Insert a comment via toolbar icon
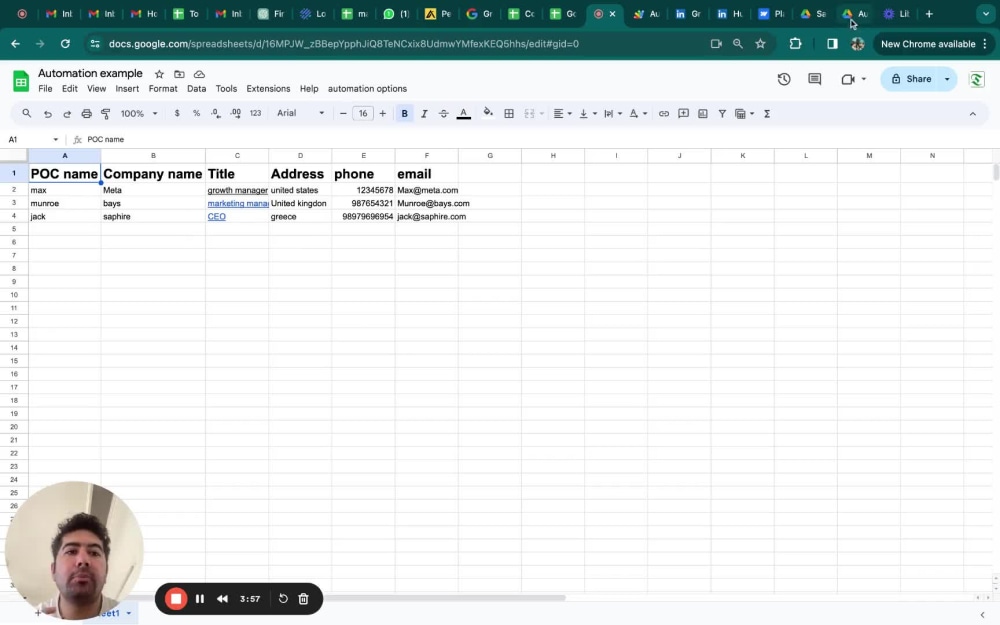This screenshot has height=625, width=1000. (683, 113)
